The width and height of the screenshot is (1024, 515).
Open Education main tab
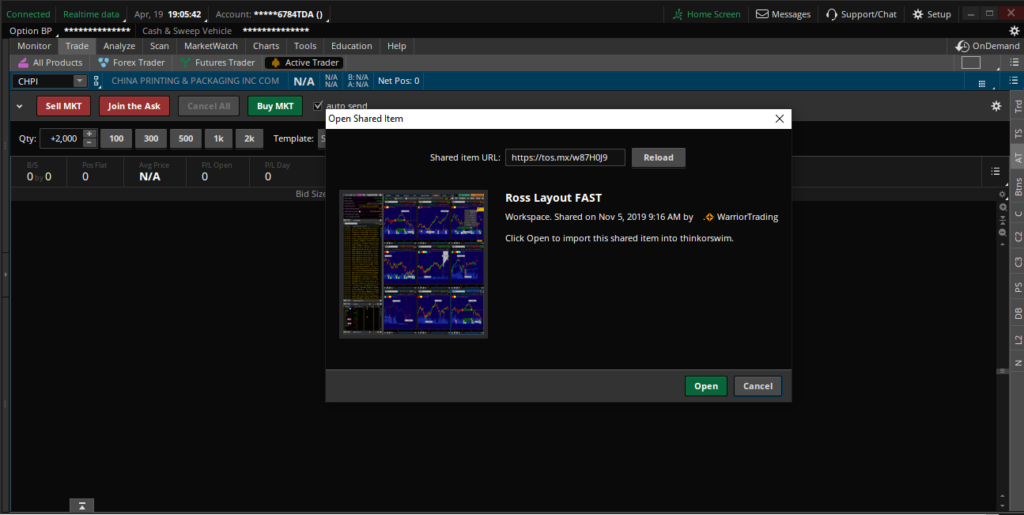click(x=351, y=46)
